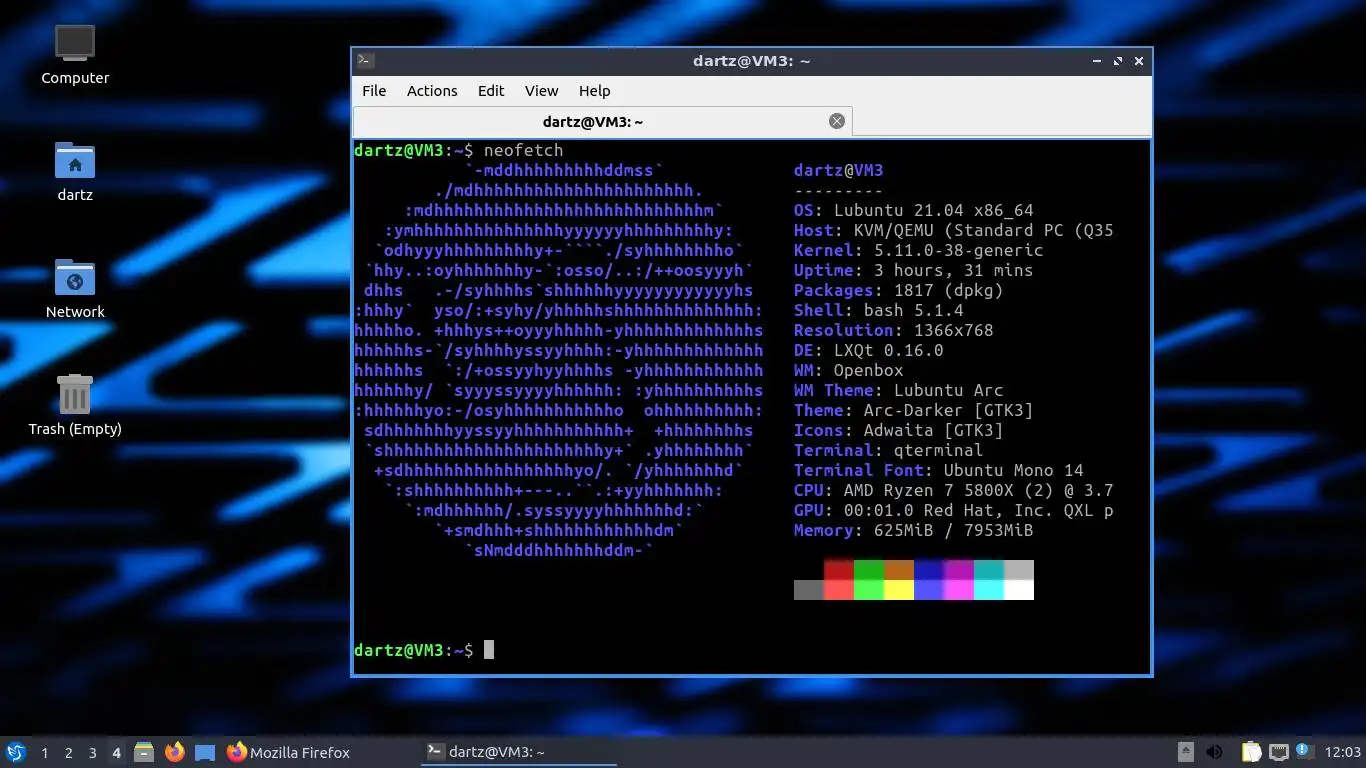Click 'Terminal: qterminal' line
Viewport: 1366px width, 768px height.
(889, 450)
